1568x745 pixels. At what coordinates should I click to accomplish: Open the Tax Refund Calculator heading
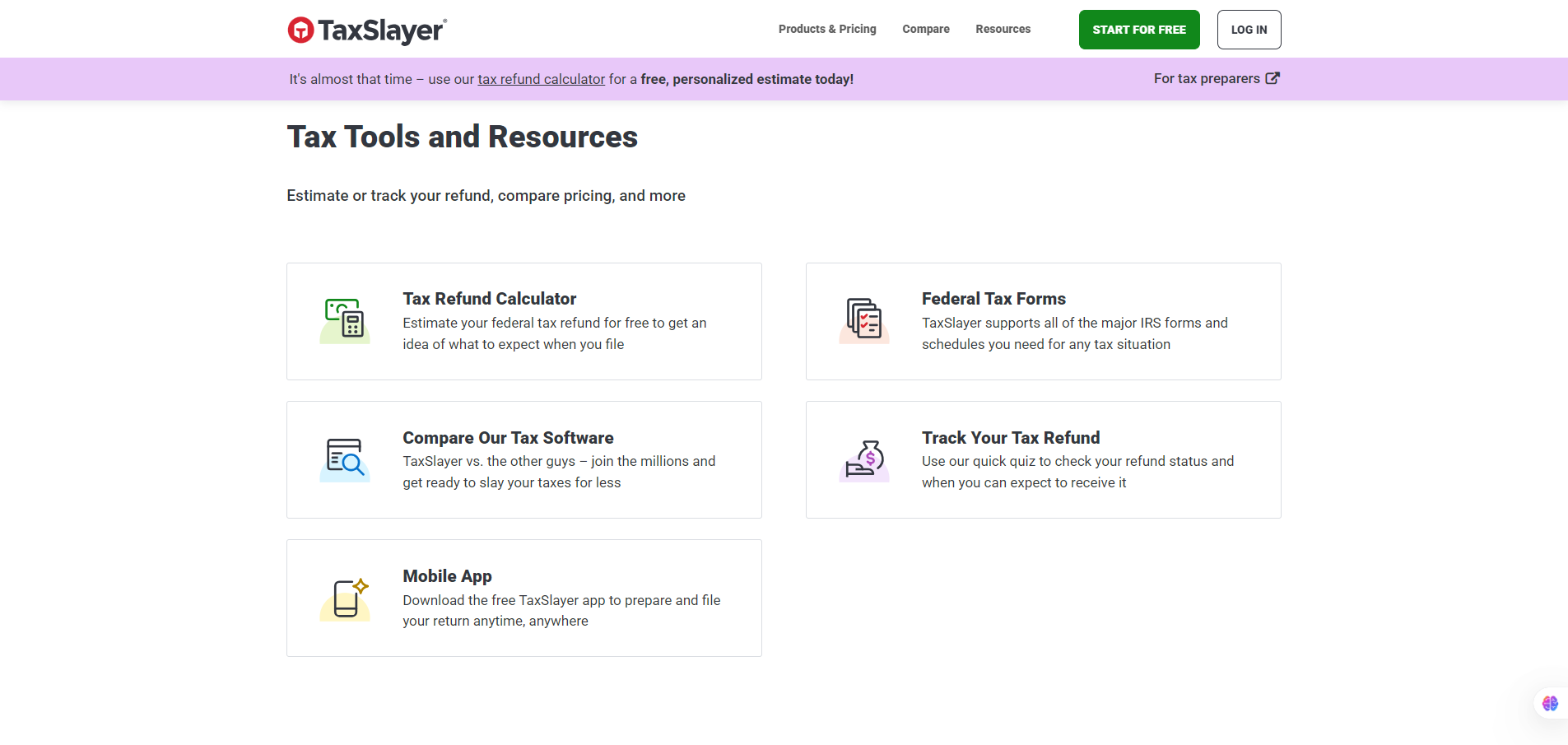click(x=489, y=299)
